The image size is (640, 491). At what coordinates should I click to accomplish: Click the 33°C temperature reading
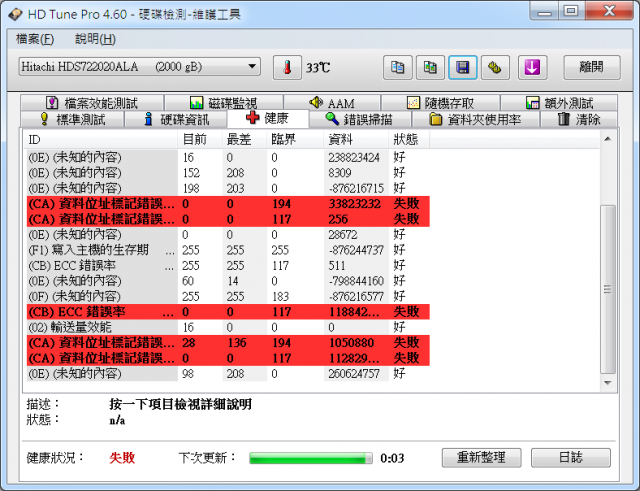click(318, 68)
